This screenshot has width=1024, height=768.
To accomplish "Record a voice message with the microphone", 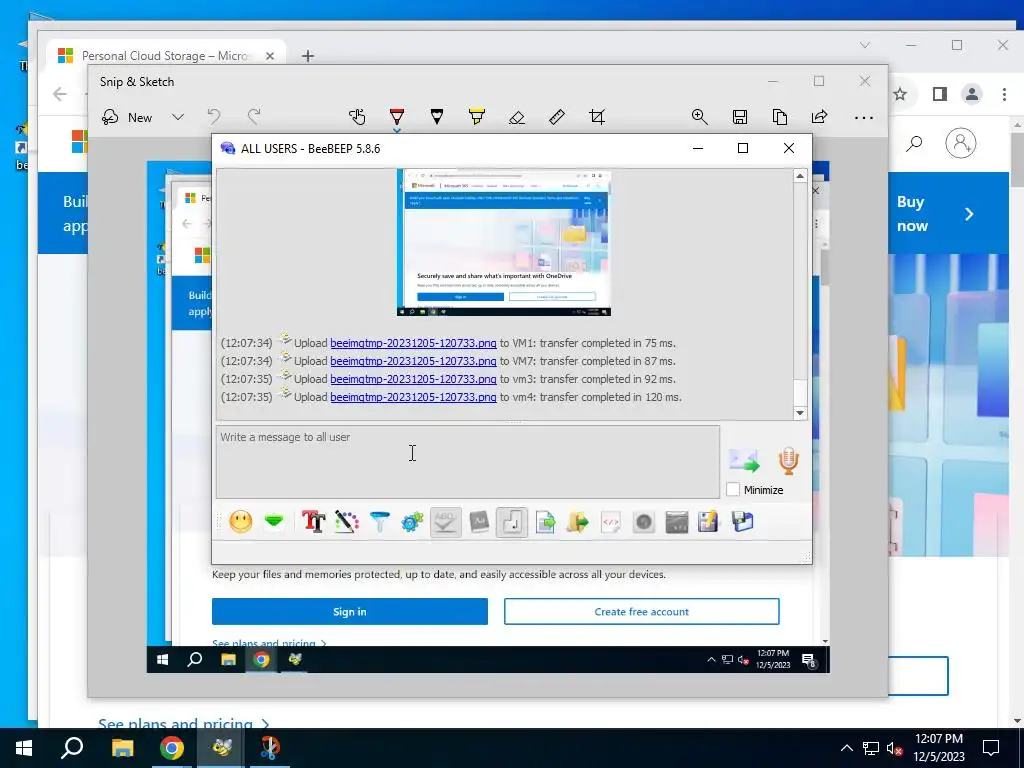I will pyautogui.click(x=788, y=460).
